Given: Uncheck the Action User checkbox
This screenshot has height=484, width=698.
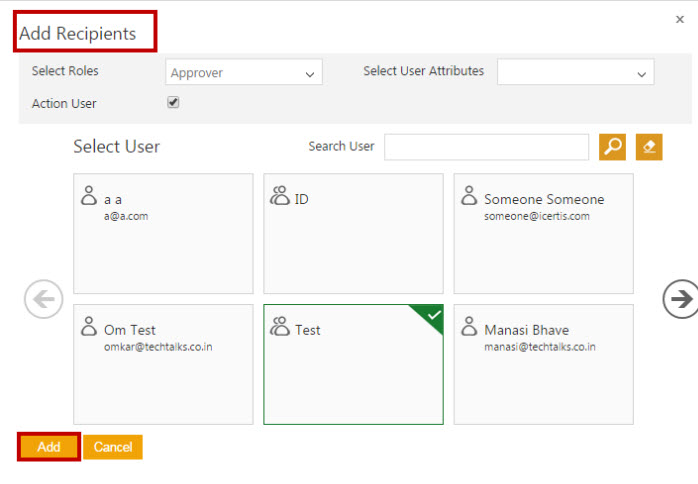Looking at the screenshot, I should pyautogui.click(x=173, y=102).
